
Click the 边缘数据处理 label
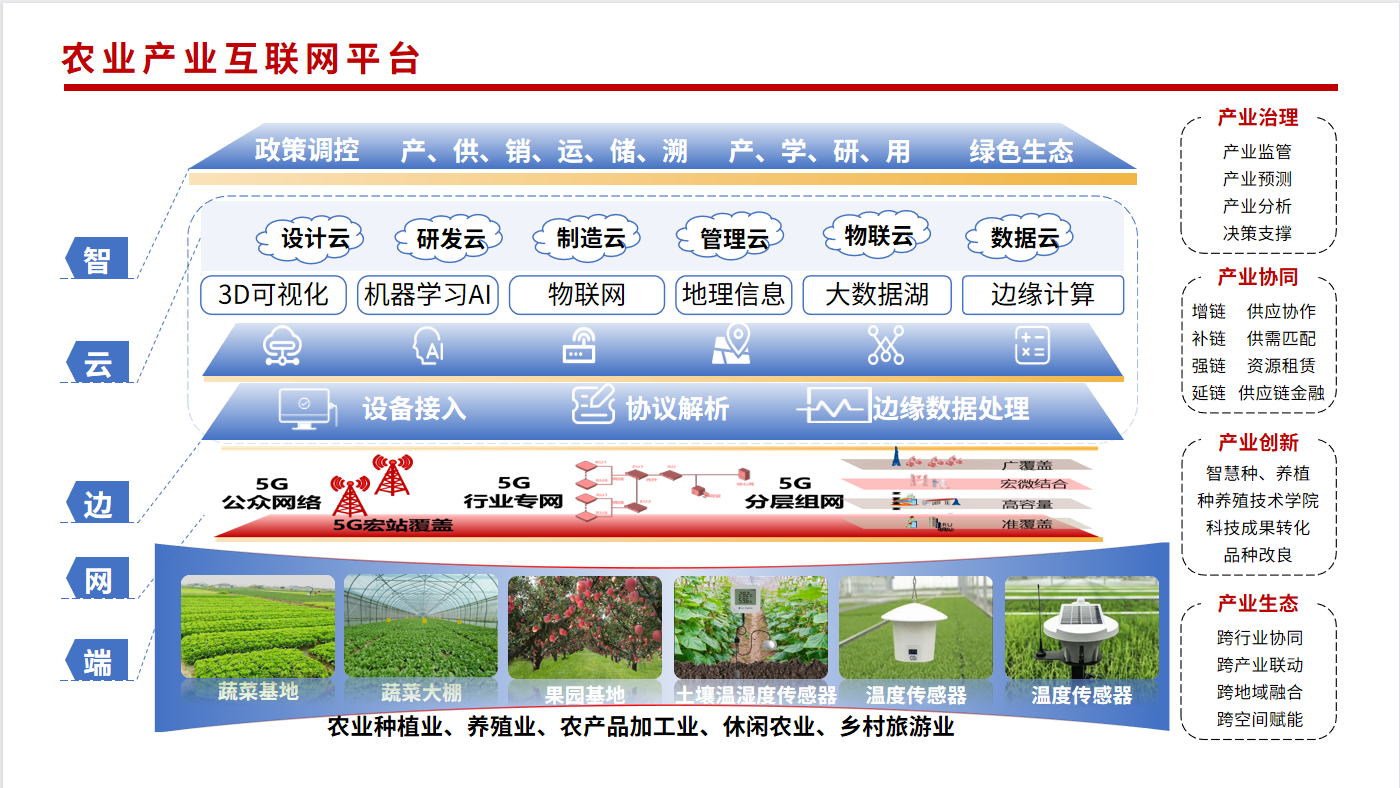(951, 408)
